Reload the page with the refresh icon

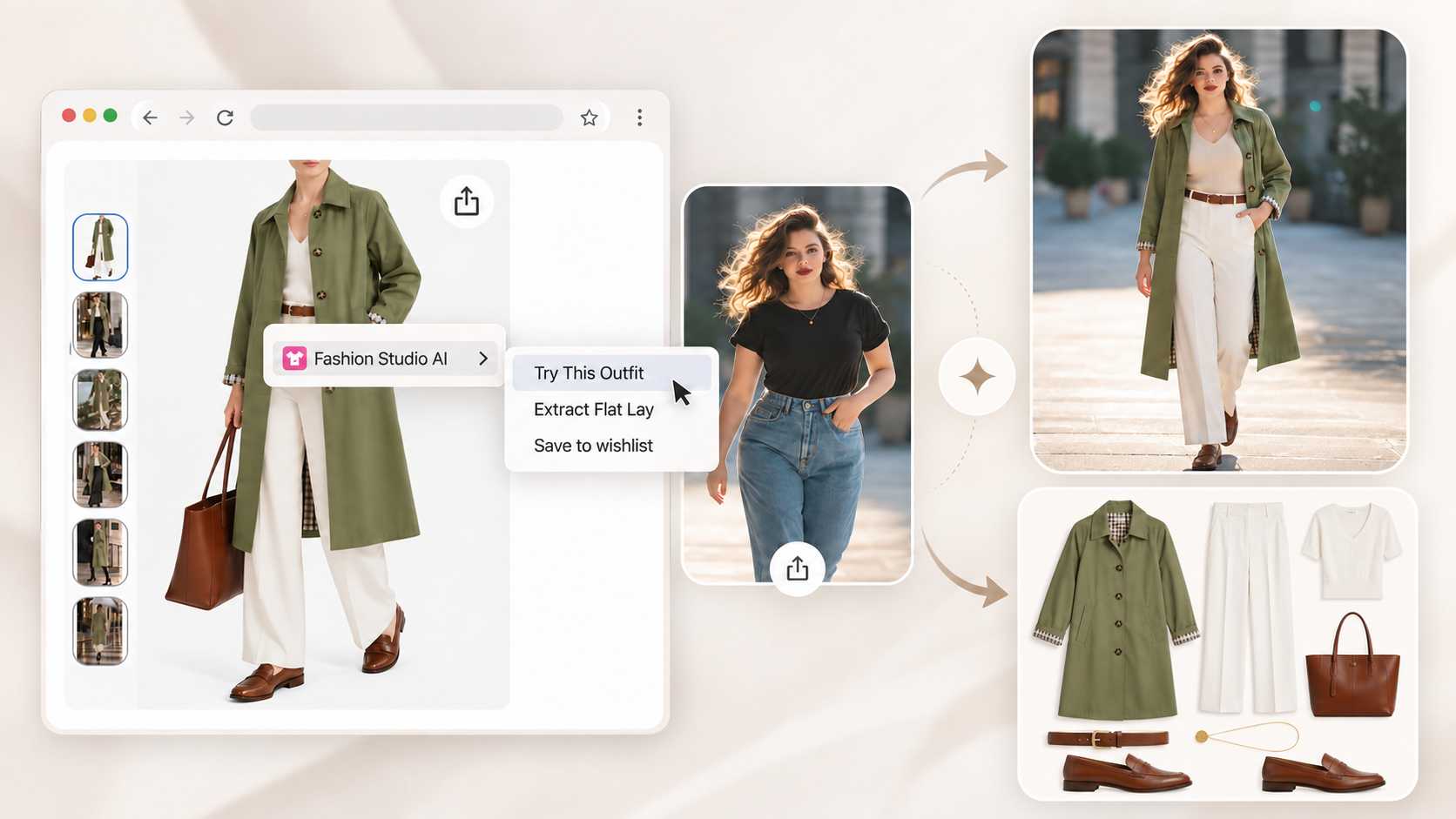pyautogui.click(x=225, y=117)
